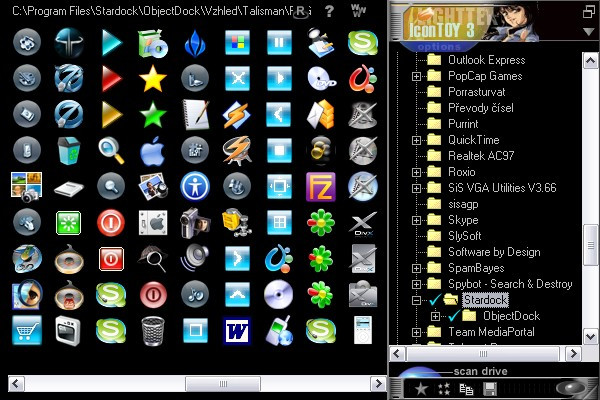Pick the round red power button icon

[x=111, y=223]
